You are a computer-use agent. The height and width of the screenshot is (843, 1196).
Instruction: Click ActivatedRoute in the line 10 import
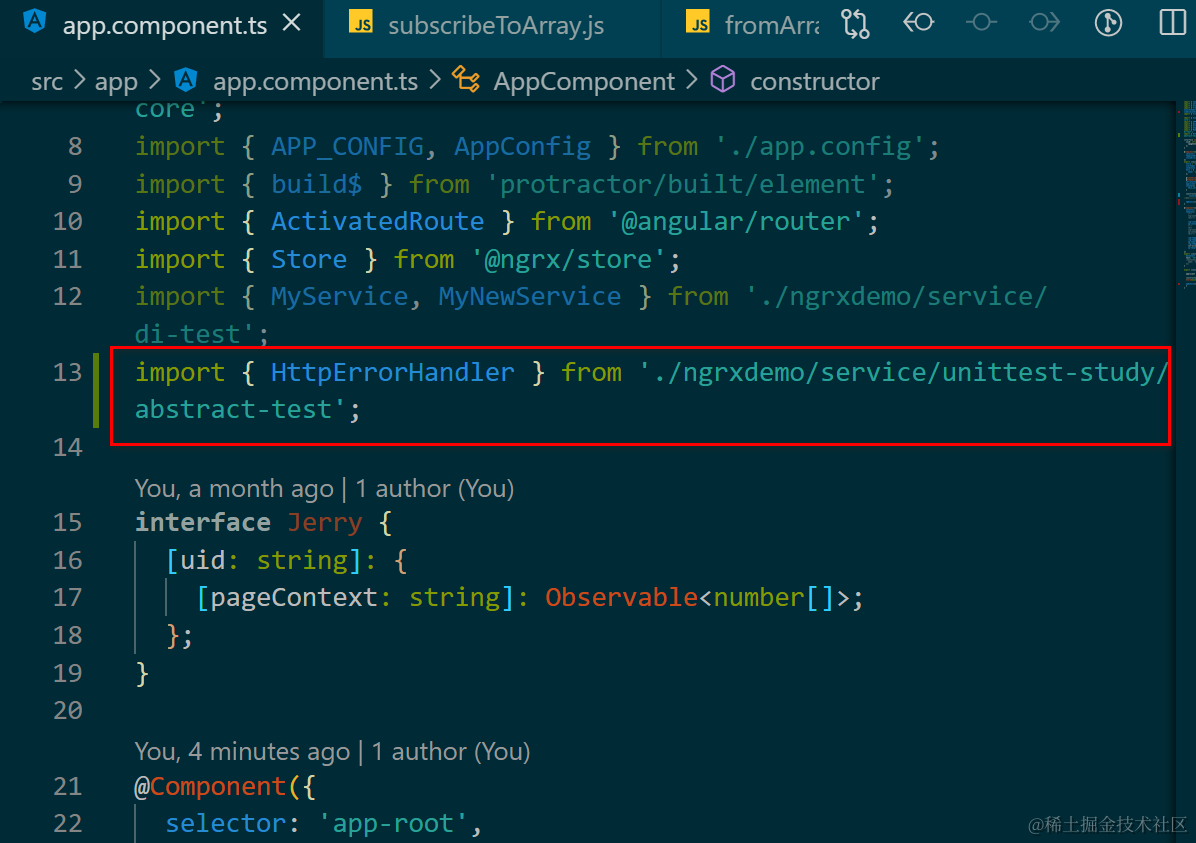(377, 221)
